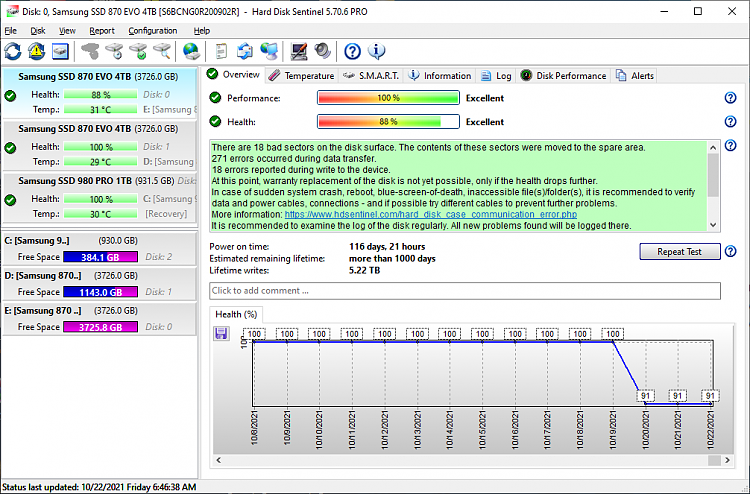Open the Report menu

tap(102, 31)
